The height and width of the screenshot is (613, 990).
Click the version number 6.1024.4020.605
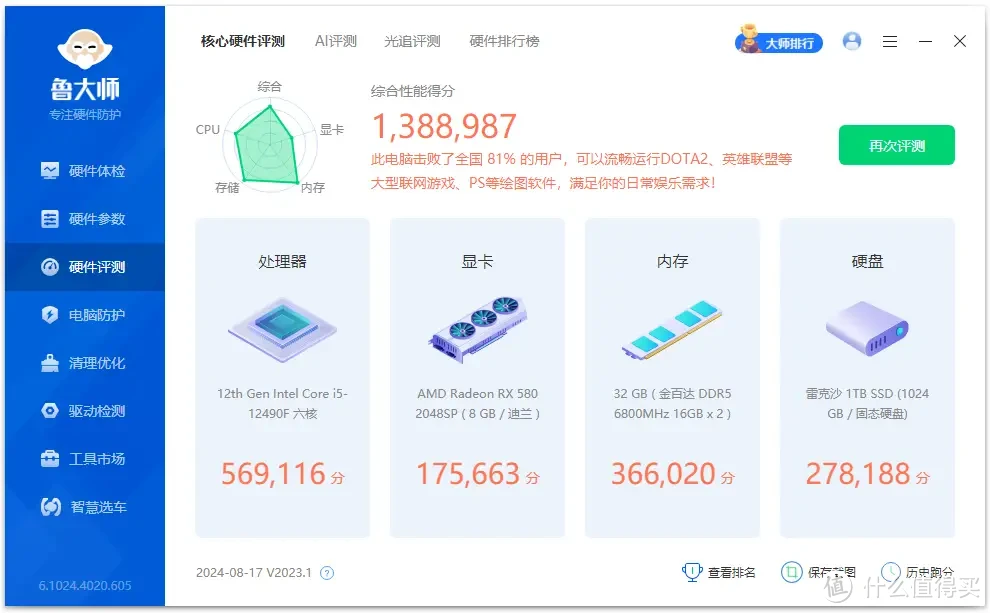[85, 586]
